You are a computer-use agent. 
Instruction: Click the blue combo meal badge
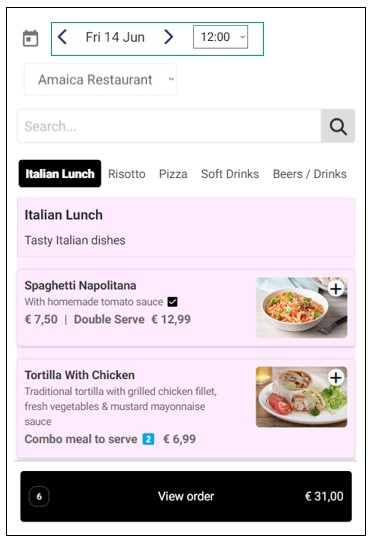[x=148, y=439]
